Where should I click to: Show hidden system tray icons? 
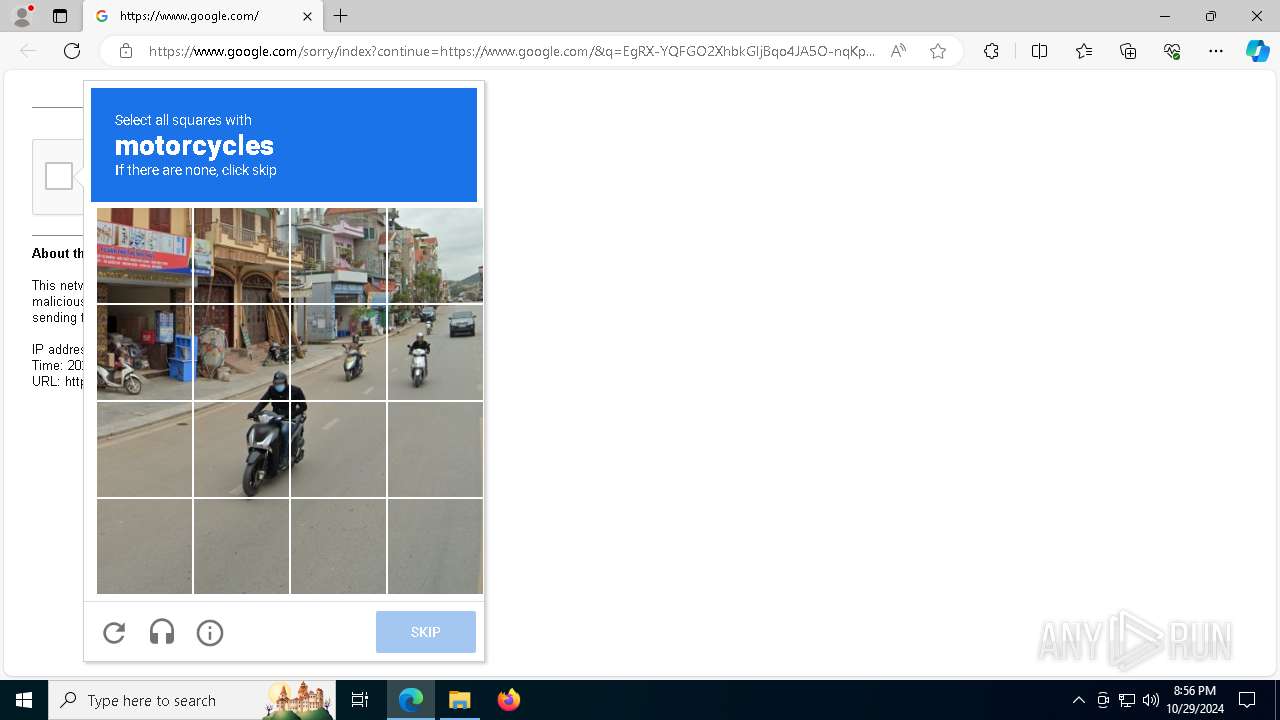(x=1078, y=700)
